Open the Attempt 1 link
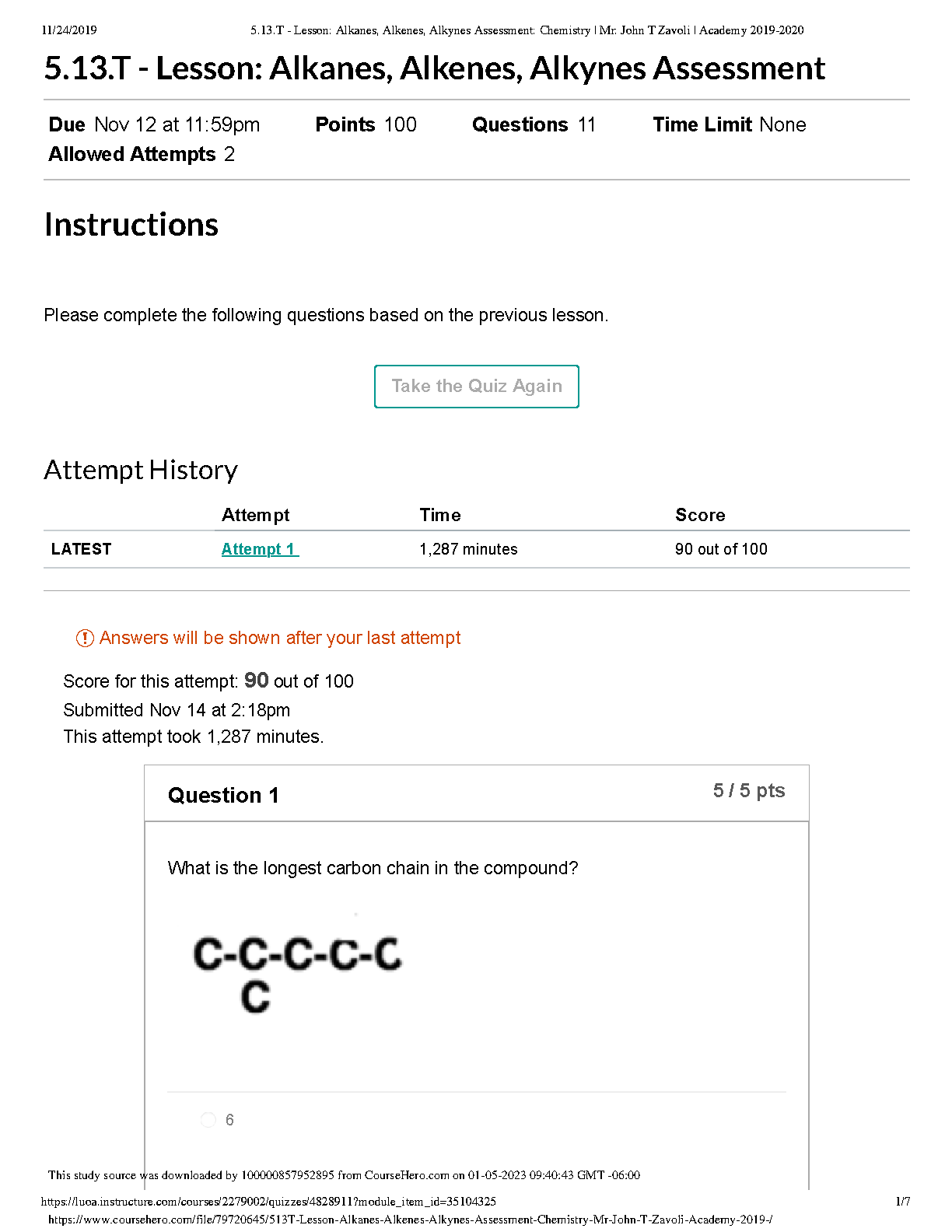The width and height of the screenshot is (952, 1232). [x=260, y=549]
